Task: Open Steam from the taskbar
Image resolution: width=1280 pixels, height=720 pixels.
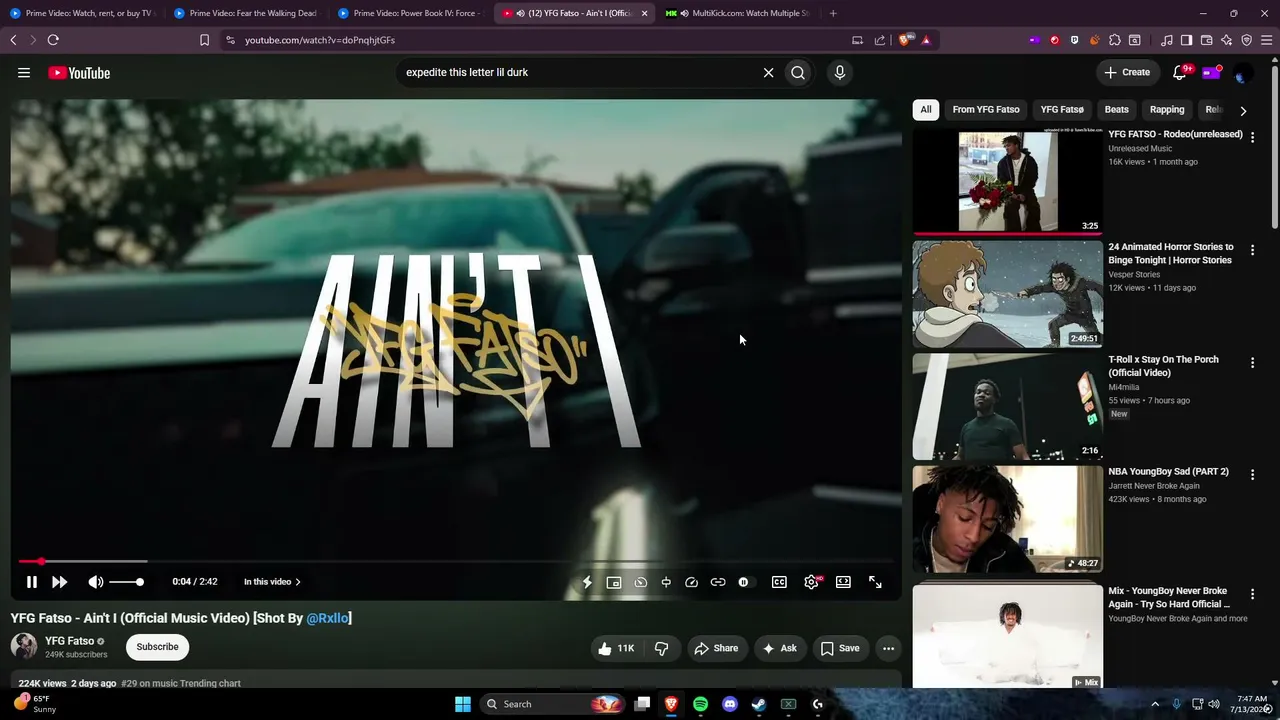Action: (759, 704)
